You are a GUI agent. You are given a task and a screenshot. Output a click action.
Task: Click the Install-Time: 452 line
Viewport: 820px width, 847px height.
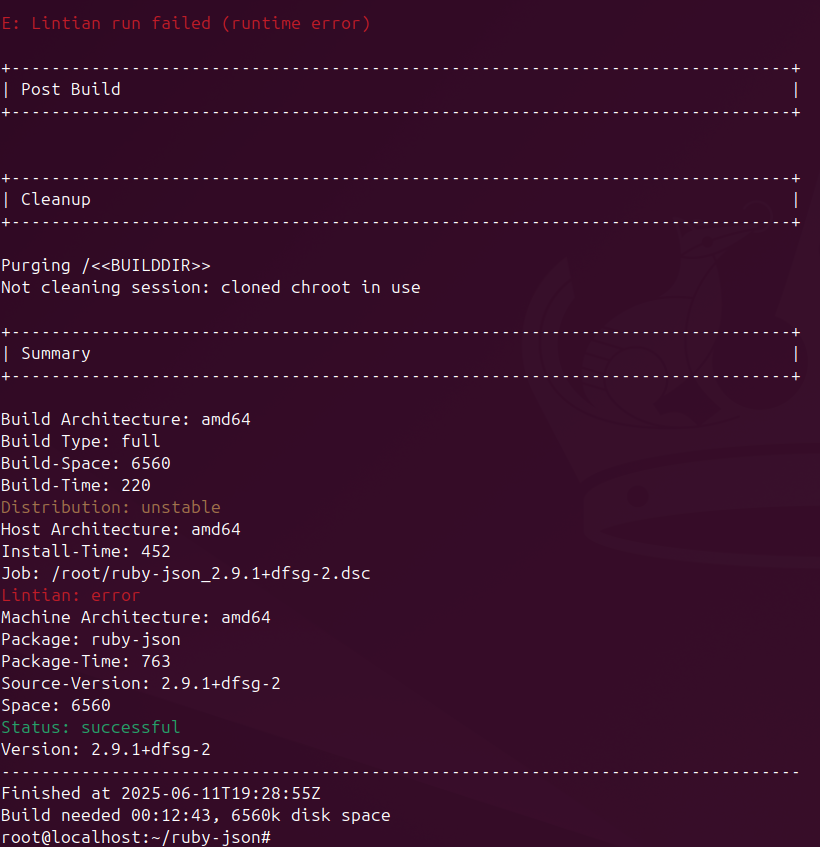85,551
